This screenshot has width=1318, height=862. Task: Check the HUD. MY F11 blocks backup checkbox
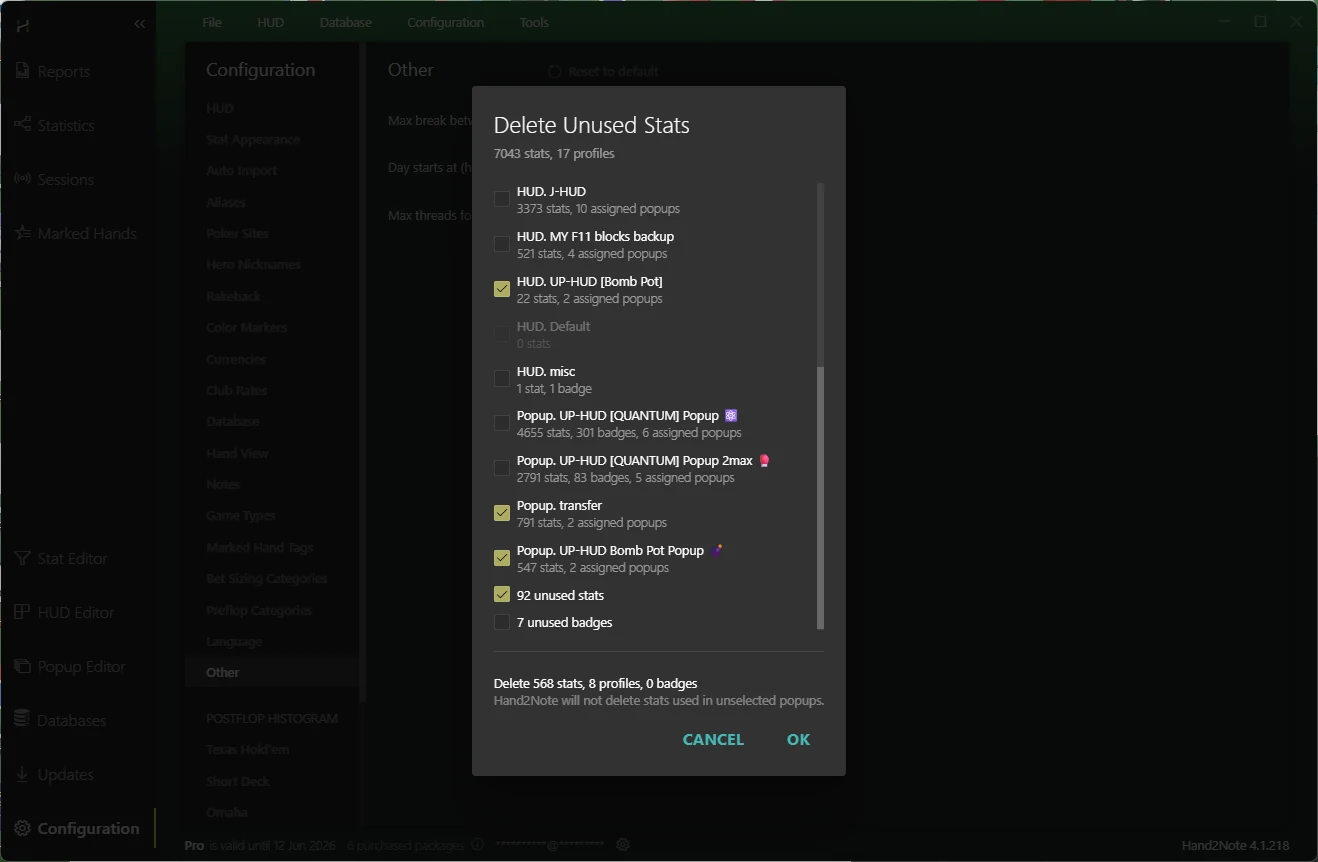[x=502, y=244]
